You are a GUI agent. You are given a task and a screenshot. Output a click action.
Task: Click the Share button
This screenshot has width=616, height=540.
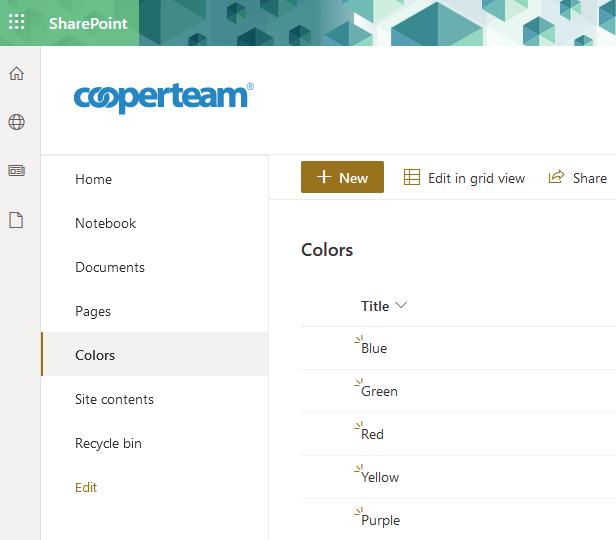[x=578, y=178]
